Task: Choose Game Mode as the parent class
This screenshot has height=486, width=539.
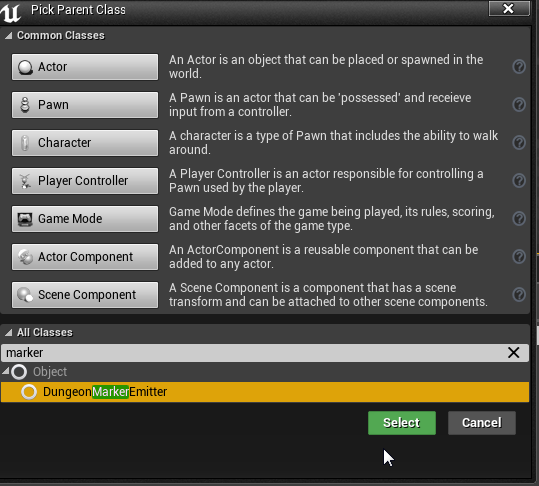Action: point(85,219)
